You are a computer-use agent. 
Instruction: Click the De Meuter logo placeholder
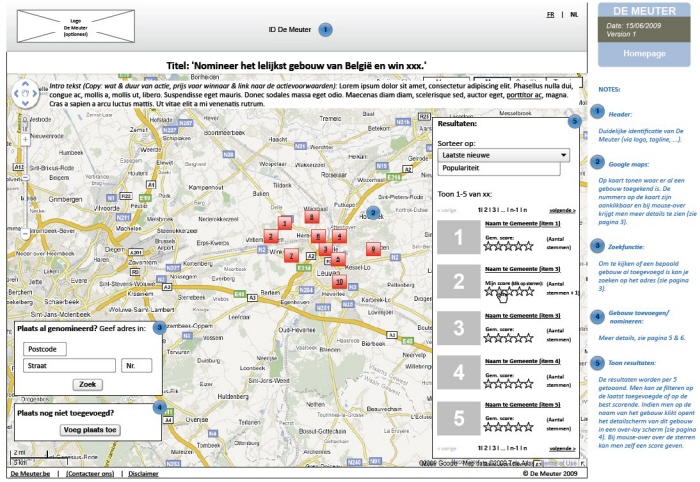tap(76, 26)
